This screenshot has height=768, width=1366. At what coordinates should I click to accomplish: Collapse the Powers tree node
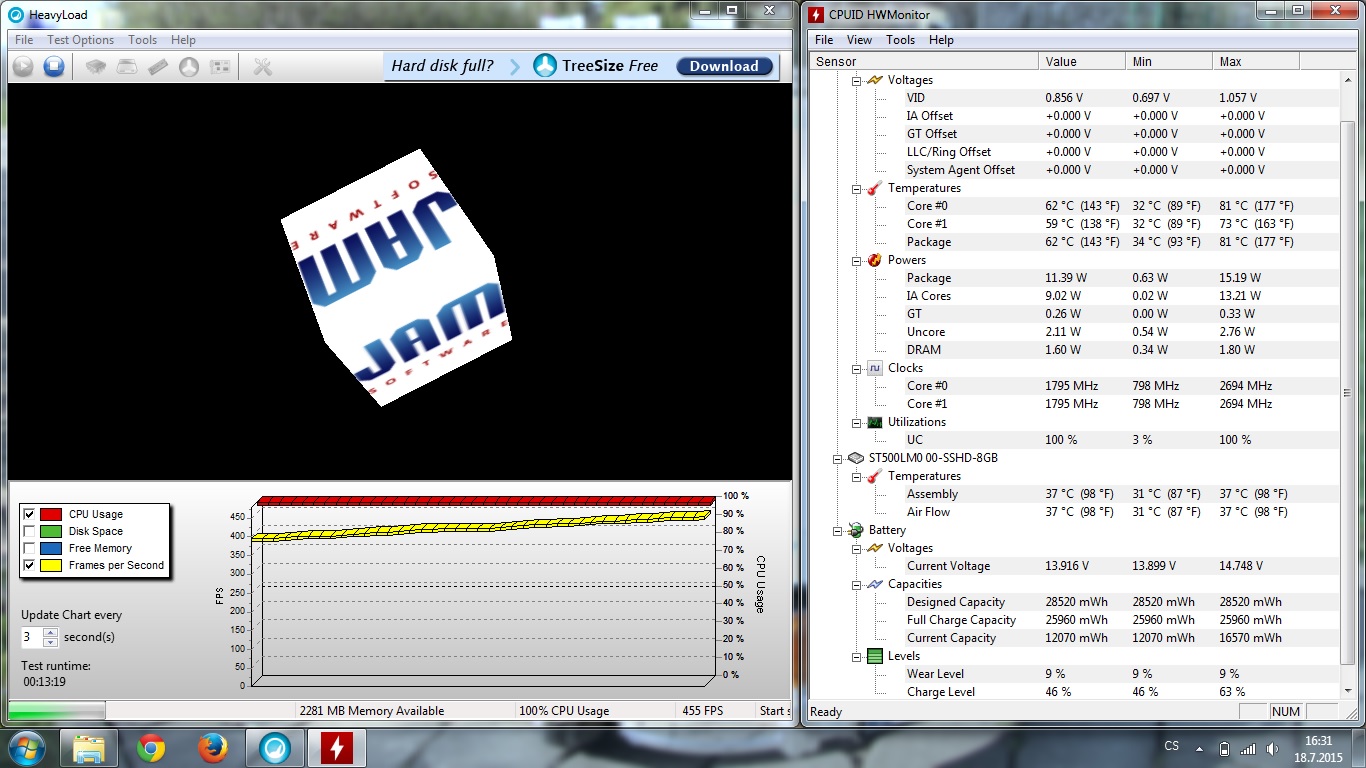click(x=857, y=260)
